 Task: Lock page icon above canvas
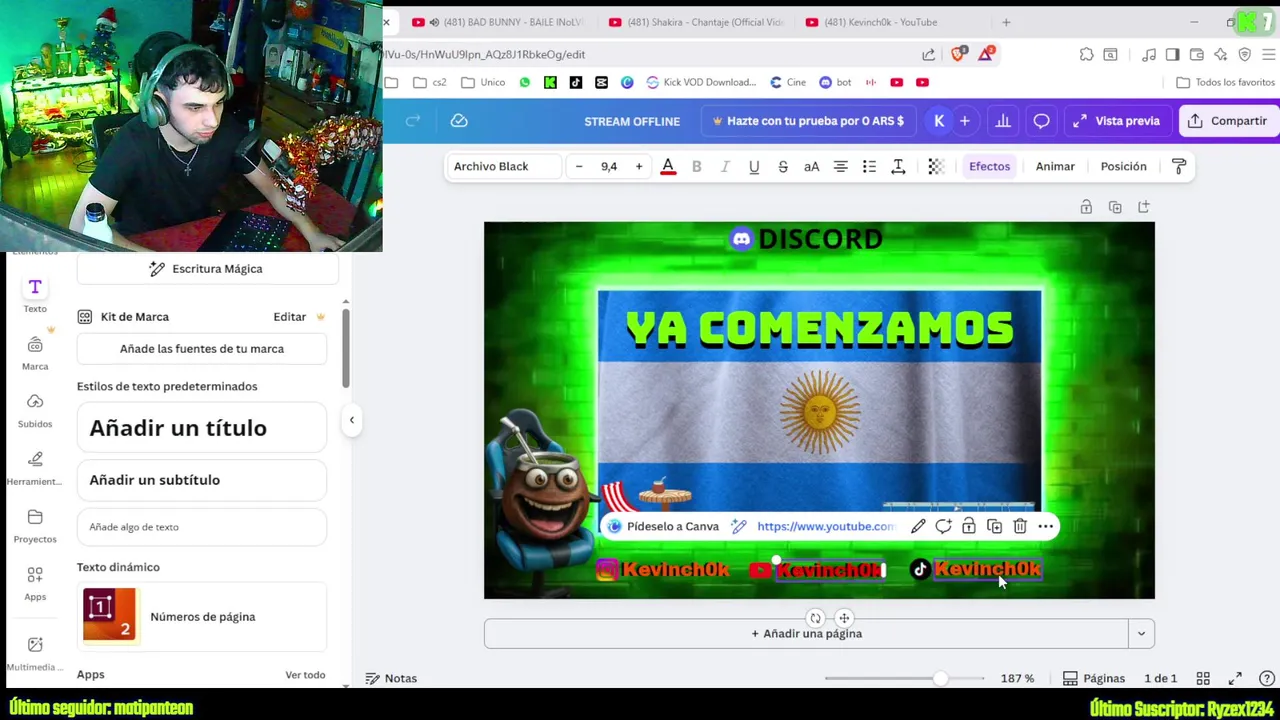(1086, 207)
